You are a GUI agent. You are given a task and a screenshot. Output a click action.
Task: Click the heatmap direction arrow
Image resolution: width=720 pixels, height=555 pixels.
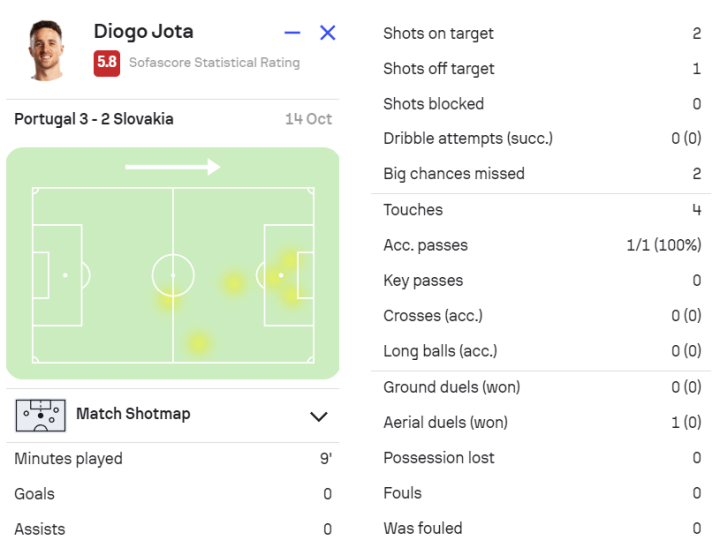point(172,167)
